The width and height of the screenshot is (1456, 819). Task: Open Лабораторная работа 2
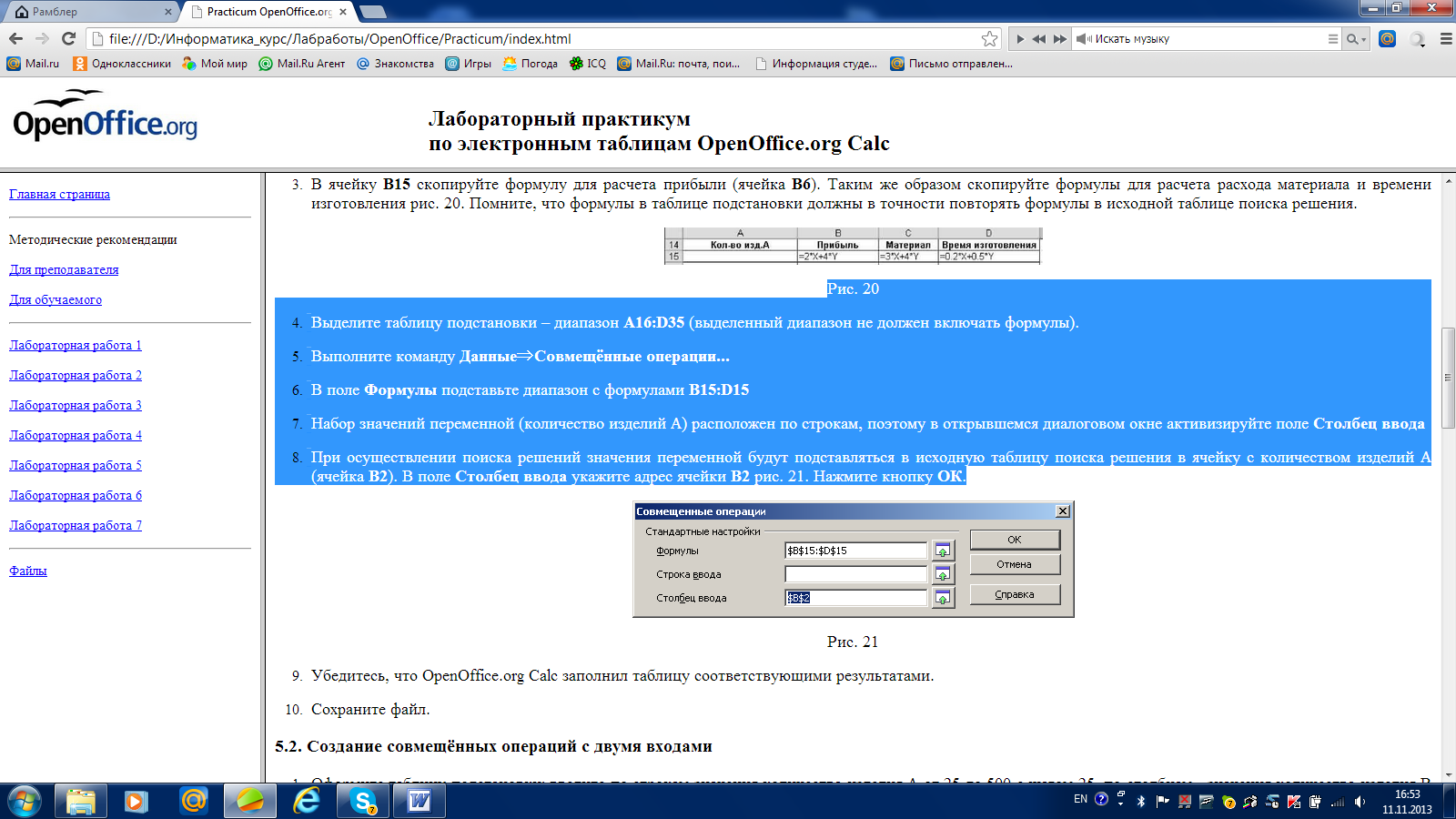point(76,375)
